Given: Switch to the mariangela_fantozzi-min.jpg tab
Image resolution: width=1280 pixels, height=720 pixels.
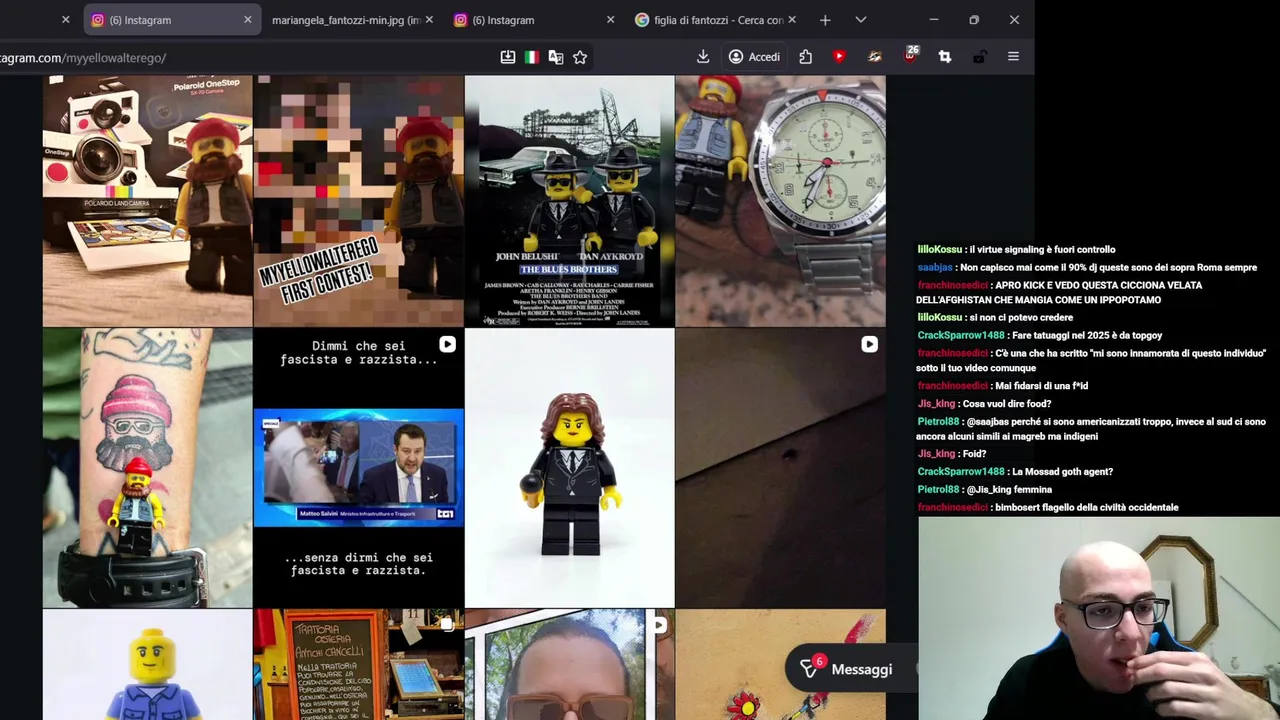Looking at the screenshot, I should point(346,20).
